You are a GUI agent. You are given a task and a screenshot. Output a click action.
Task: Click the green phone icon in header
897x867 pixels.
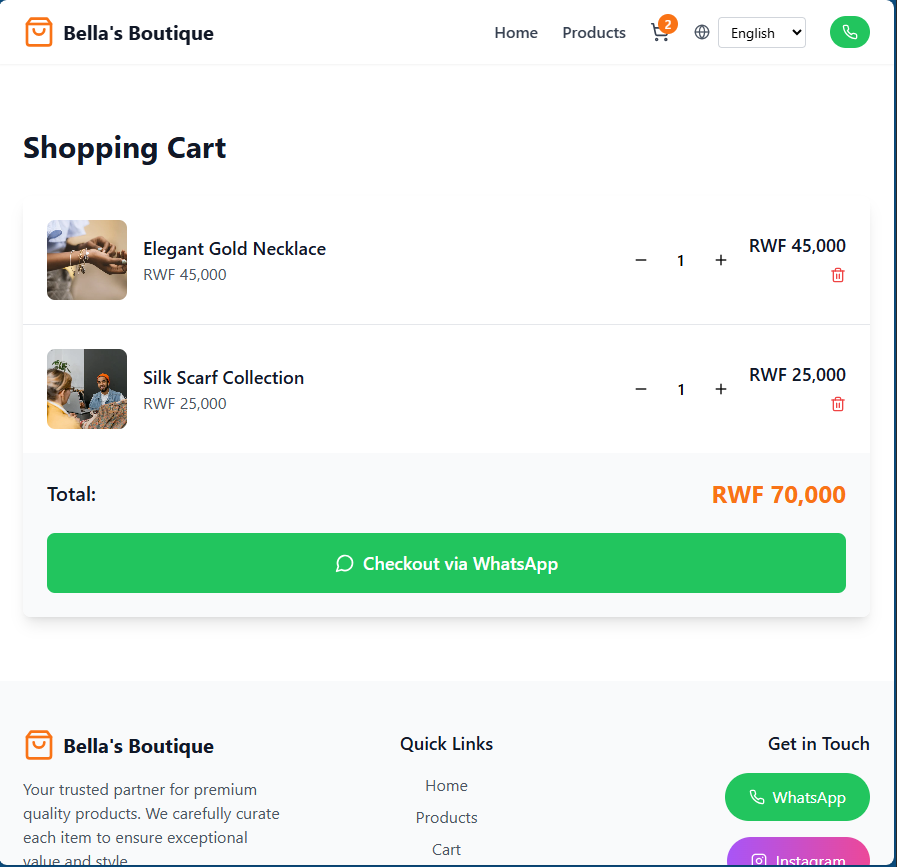point(849,32)
